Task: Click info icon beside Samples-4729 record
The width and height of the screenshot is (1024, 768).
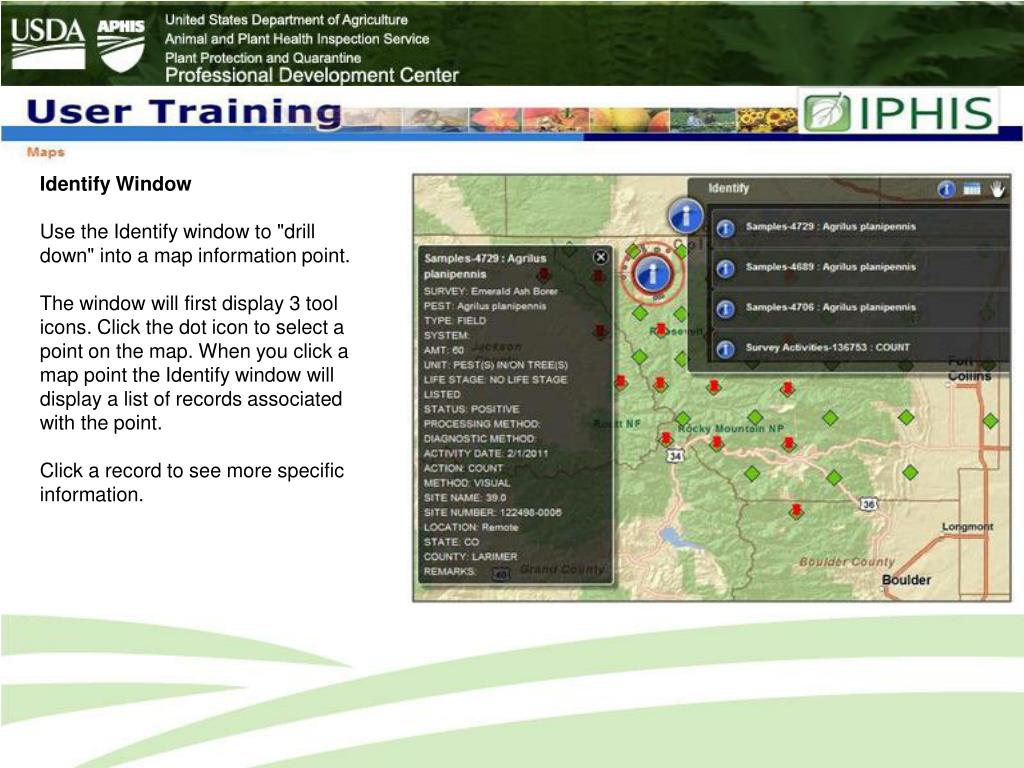Action: point(726,229)
